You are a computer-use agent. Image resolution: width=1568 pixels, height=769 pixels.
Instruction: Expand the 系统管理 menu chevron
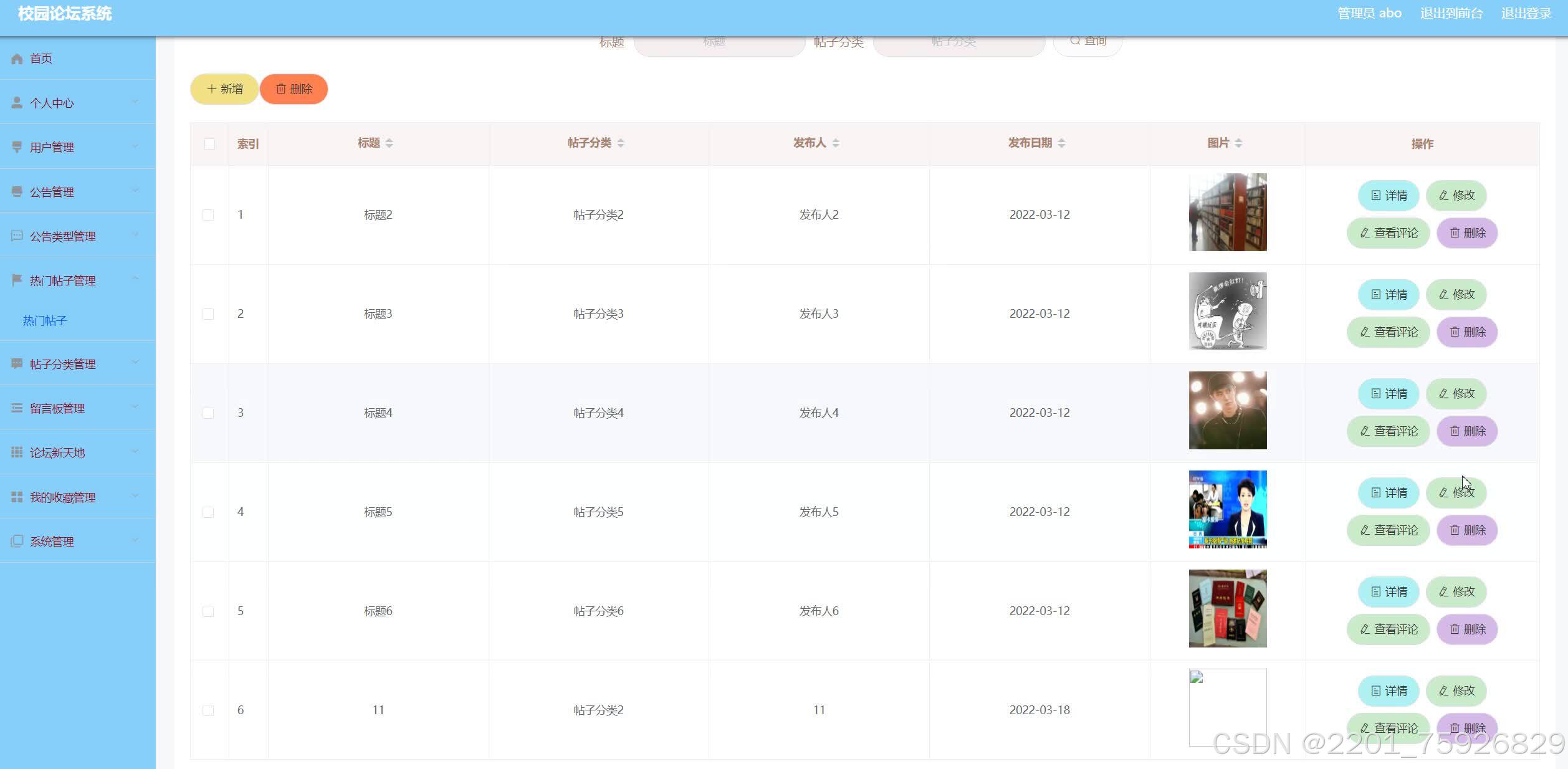135,540
